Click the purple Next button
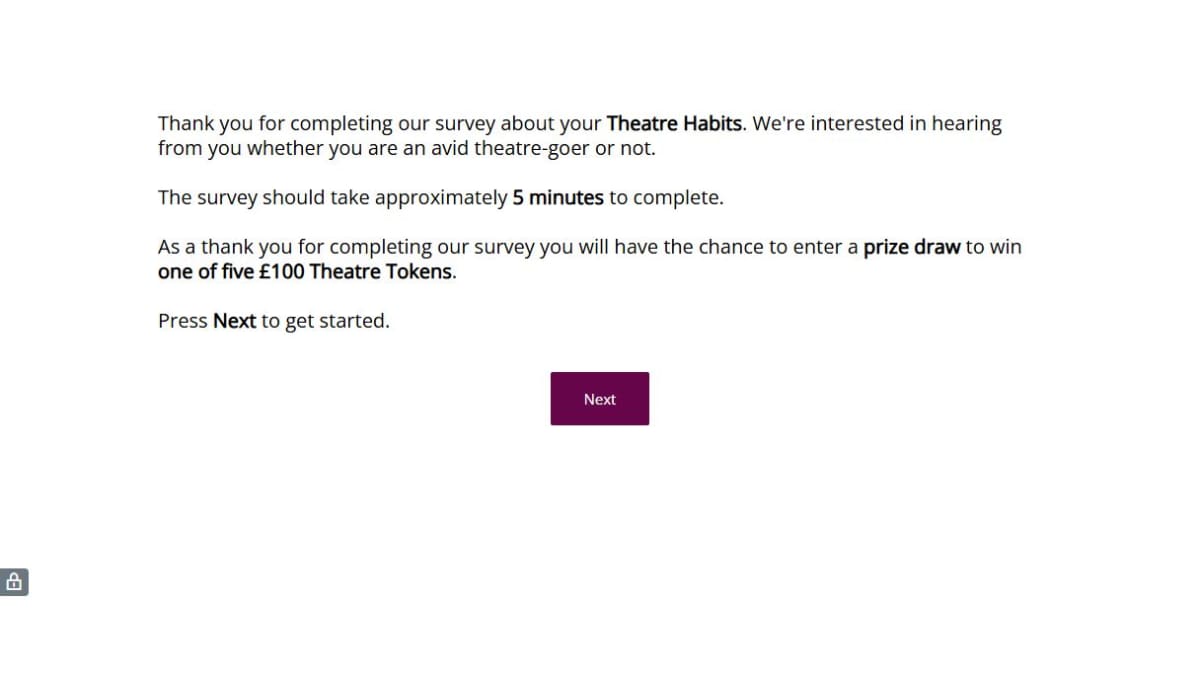Viewport: 1200px width, 675px height. pyautogui.click(x=599, y=398)
